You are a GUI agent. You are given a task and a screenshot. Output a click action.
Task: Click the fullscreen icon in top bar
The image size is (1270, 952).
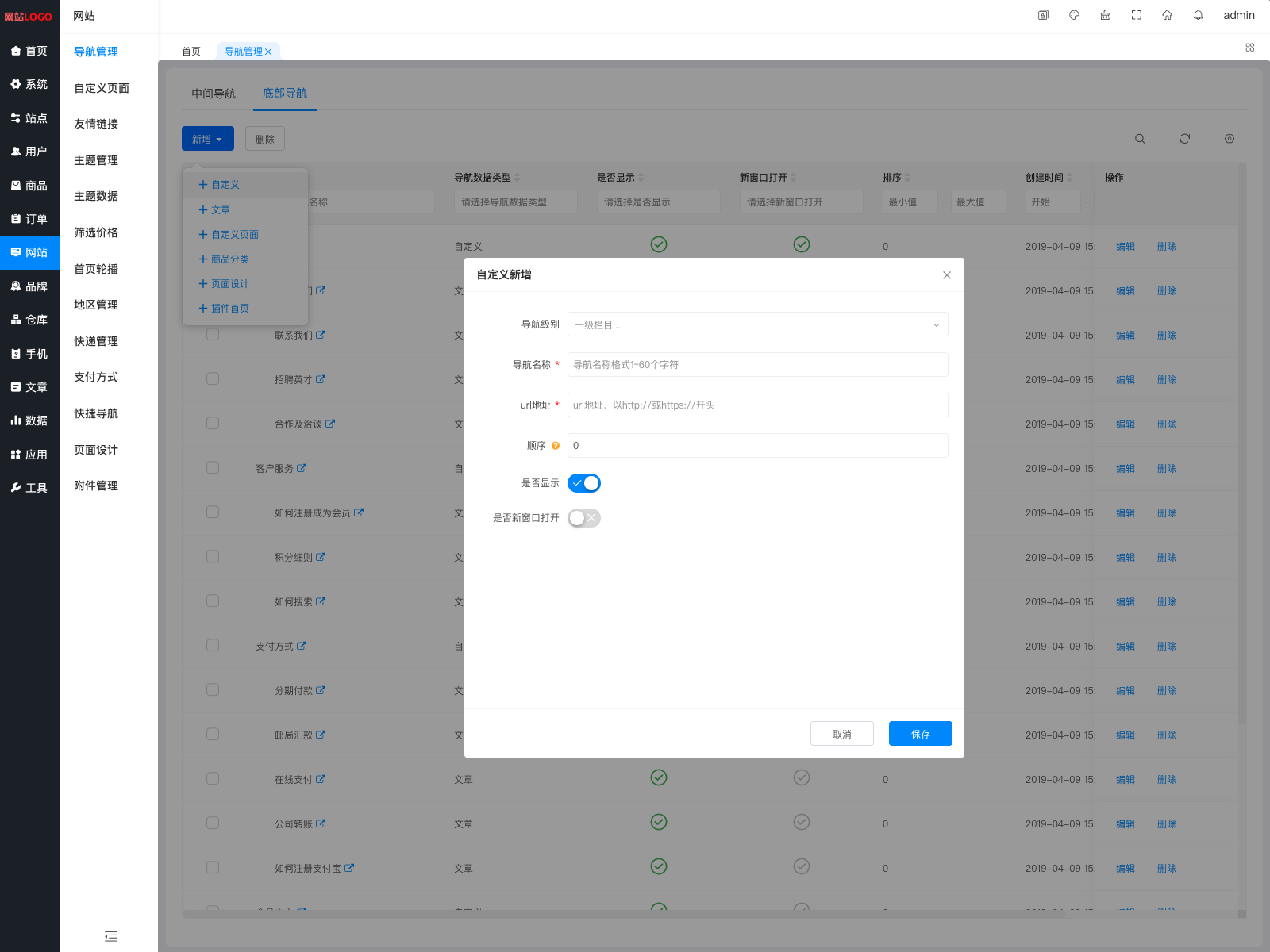(x=1136, y=15)
